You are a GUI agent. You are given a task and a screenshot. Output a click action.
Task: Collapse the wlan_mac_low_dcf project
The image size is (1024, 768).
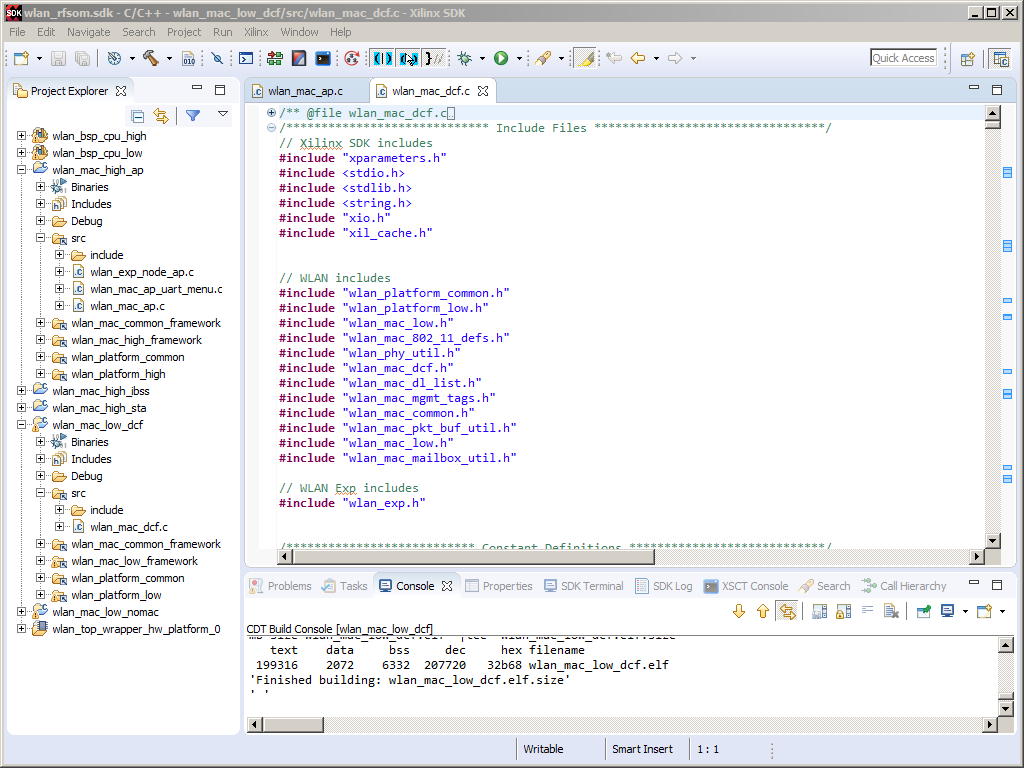click(22, 424)
